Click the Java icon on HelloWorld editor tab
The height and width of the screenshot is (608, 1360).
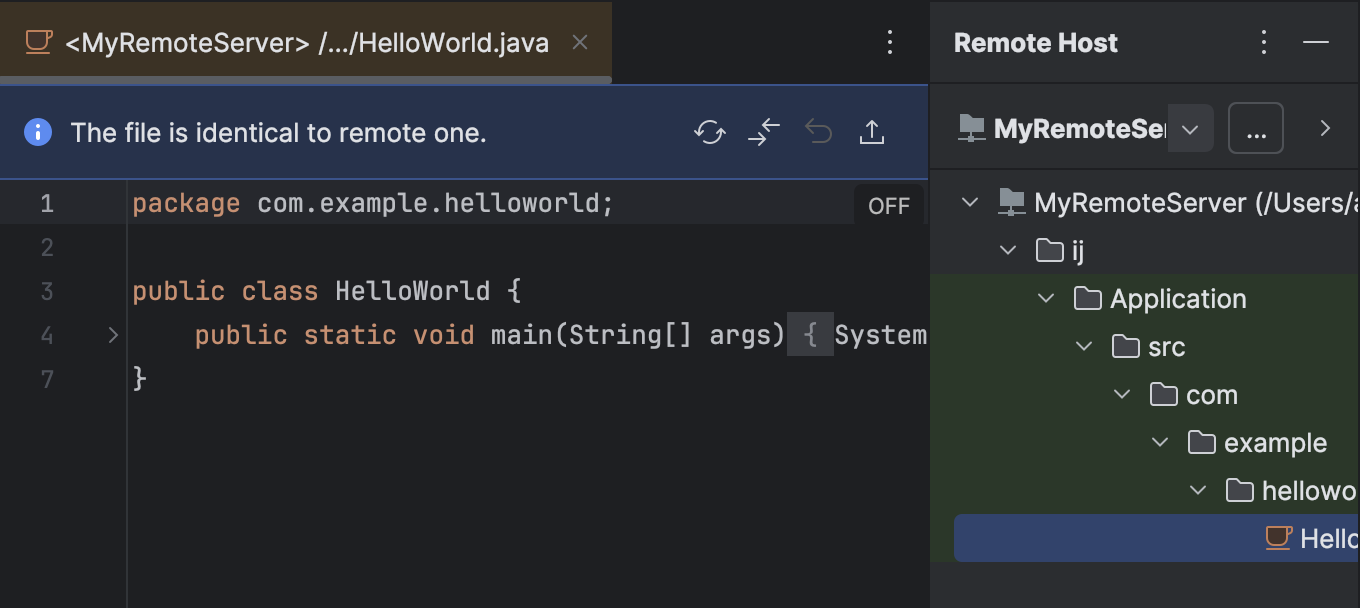tap(37, 42)
